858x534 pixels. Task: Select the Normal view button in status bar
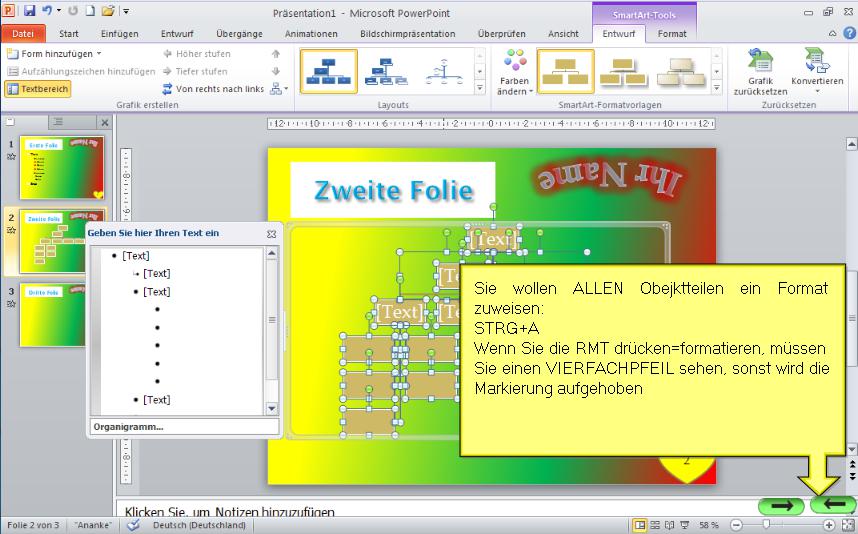pos(639,525)
